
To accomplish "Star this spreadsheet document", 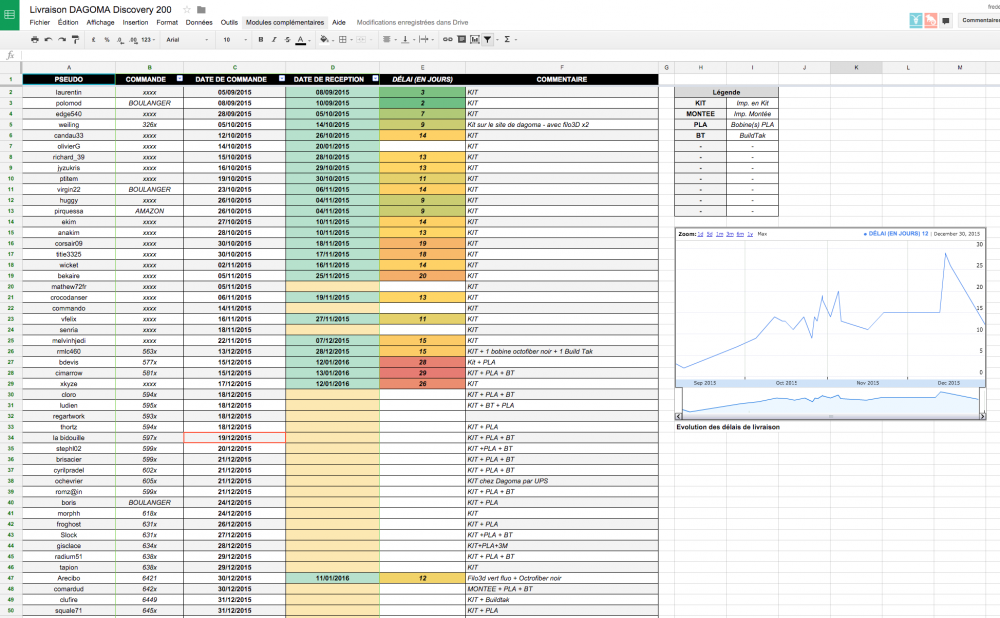I will [x=187, y=9].
